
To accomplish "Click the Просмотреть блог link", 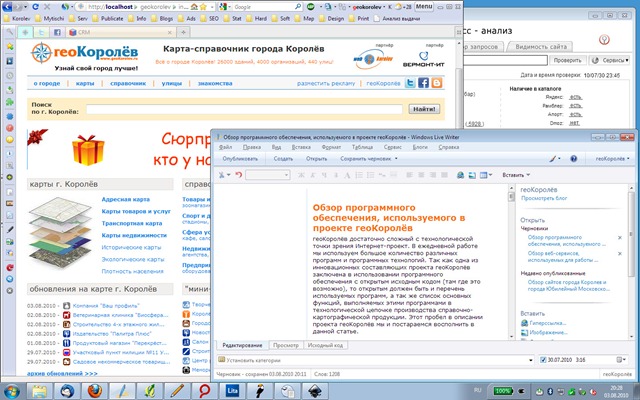I will pyautogui.click(x=544, y=198).
